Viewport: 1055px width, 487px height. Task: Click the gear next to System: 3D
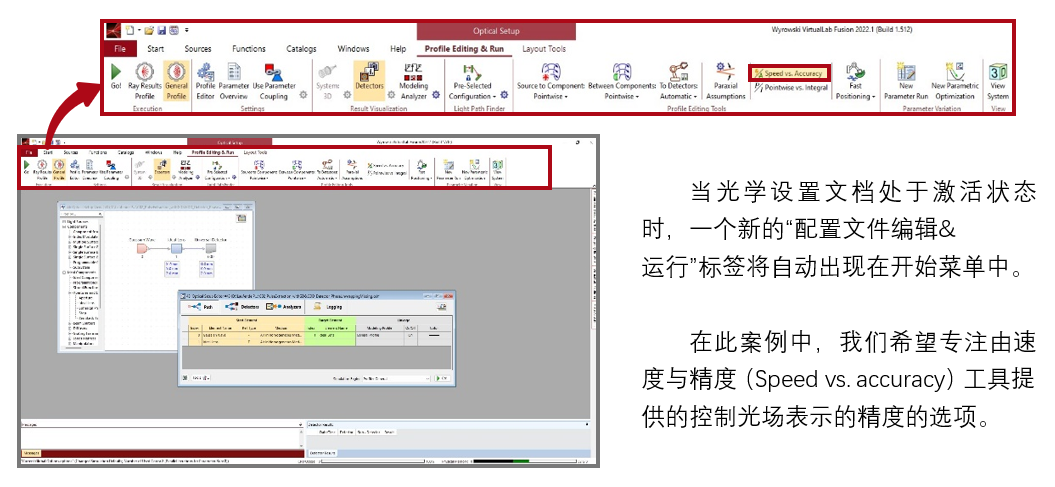click(347, 96)
